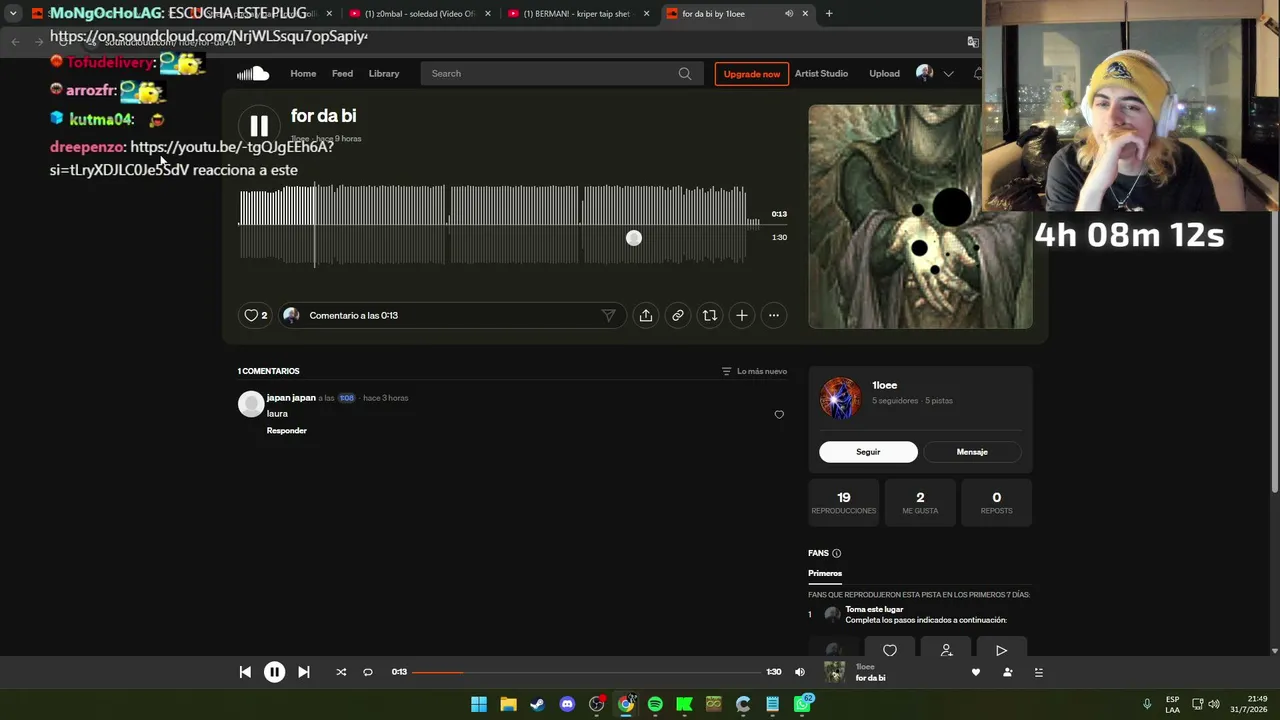Follow the artist from the player bar
This screenshot has height=720, width=1280.
point(1008,672)
